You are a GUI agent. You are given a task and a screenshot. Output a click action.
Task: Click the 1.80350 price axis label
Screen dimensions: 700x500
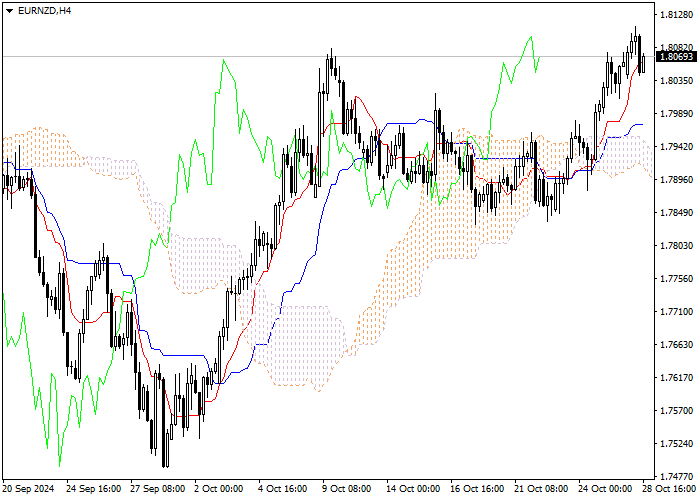[677, 81]
